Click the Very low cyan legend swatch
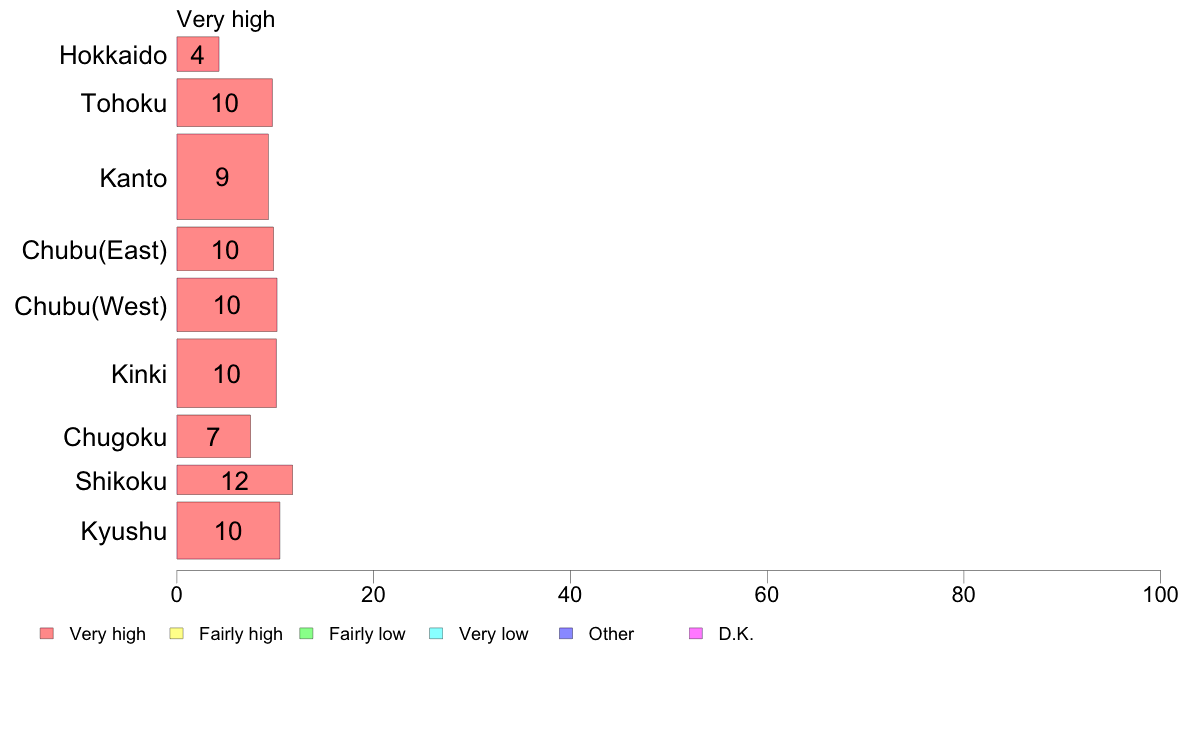The image size is (1188, 736). point(436,634)
